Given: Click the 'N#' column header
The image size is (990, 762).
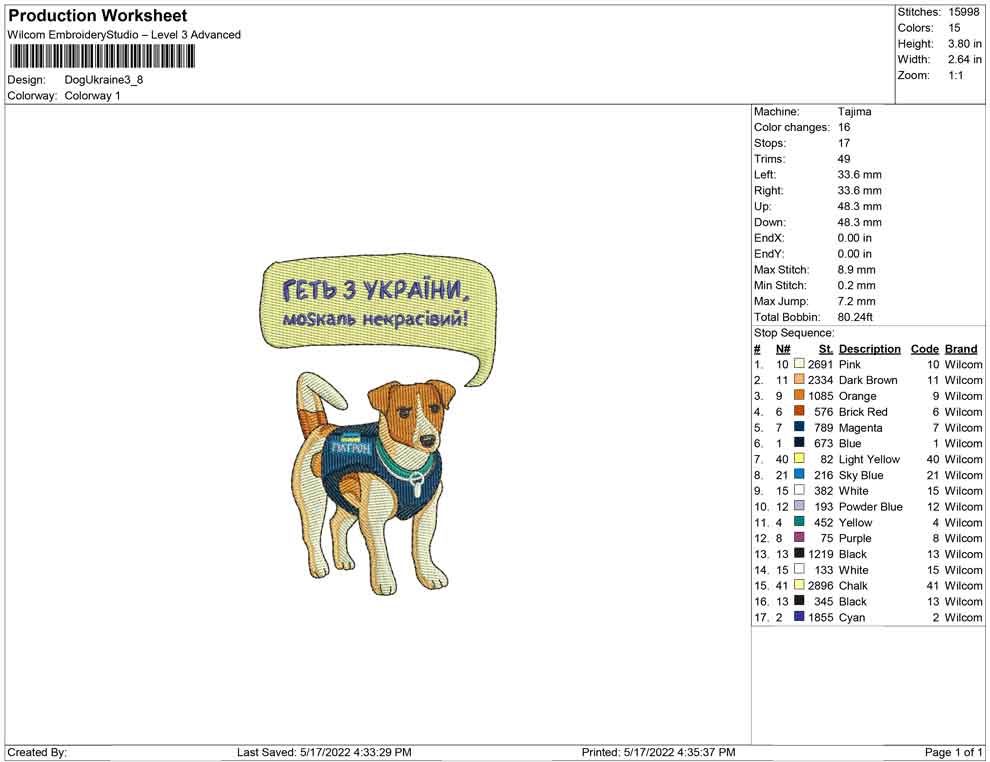Looking at the screenshot, I should point(783,348).
